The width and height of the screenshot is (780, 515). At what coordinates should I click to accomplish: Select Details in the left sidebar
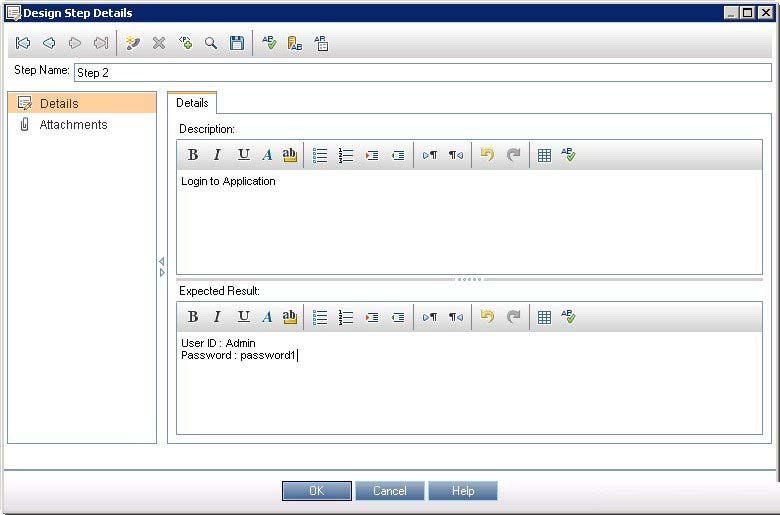pos(82,103)
